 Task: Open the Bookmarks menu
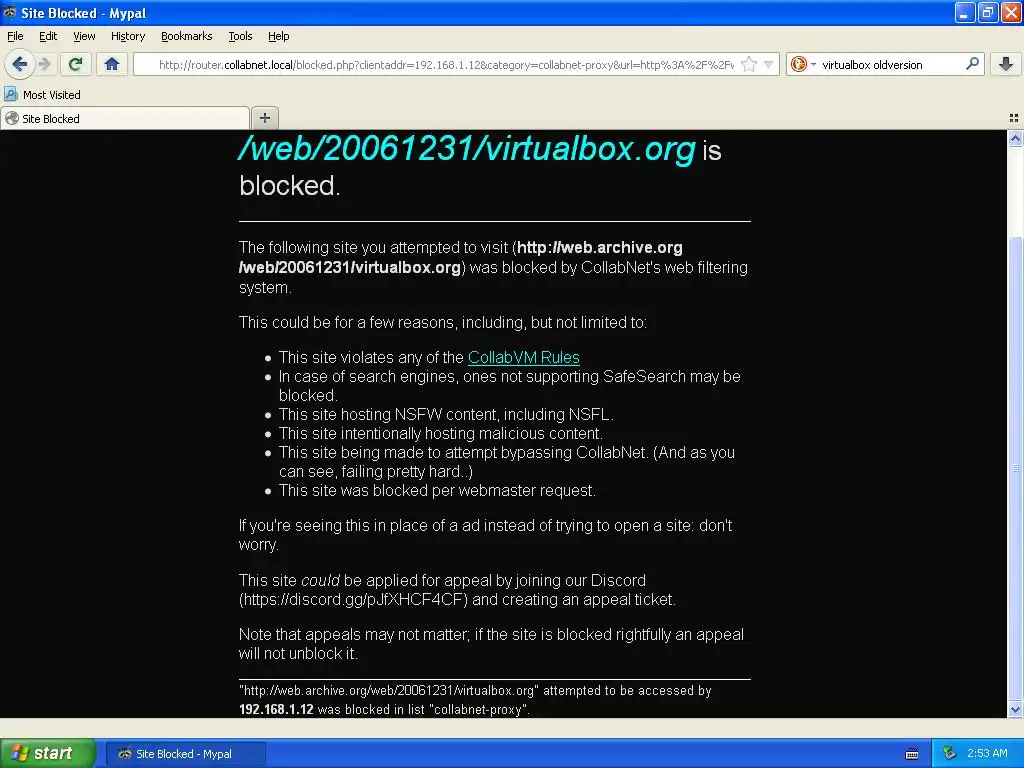pos(187,36)
